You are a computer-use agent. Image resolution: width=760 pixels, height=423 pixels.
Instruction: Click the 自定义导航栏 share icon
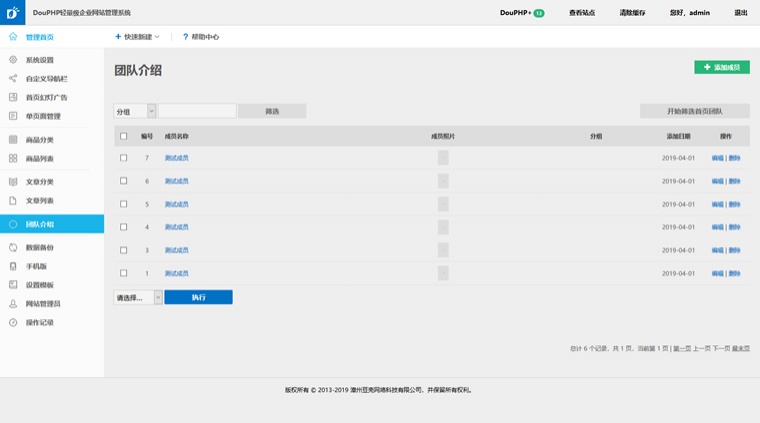pos(13,78)
